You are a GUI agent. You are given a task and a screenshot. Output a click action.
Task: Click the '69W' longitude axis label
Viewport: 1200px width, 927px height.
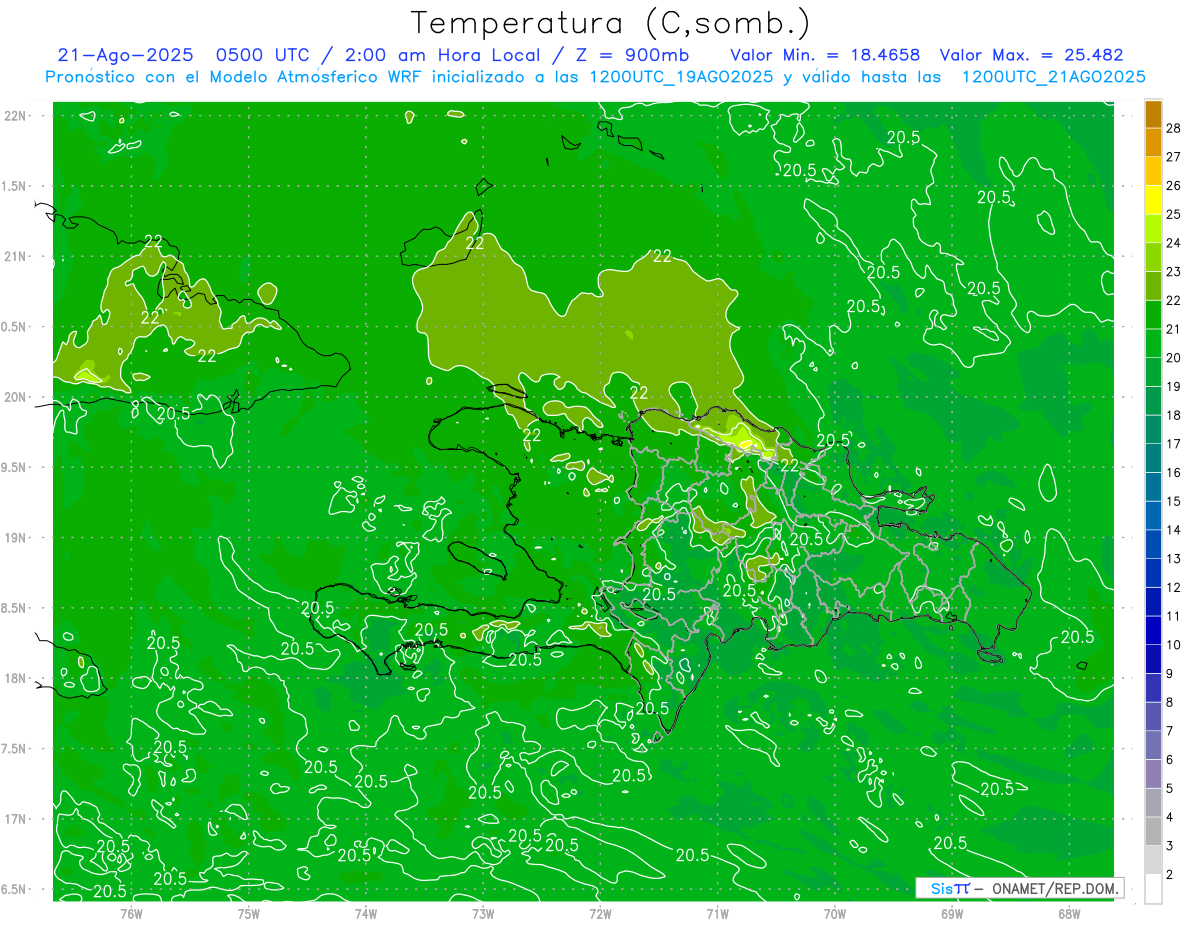pos(951,913)
